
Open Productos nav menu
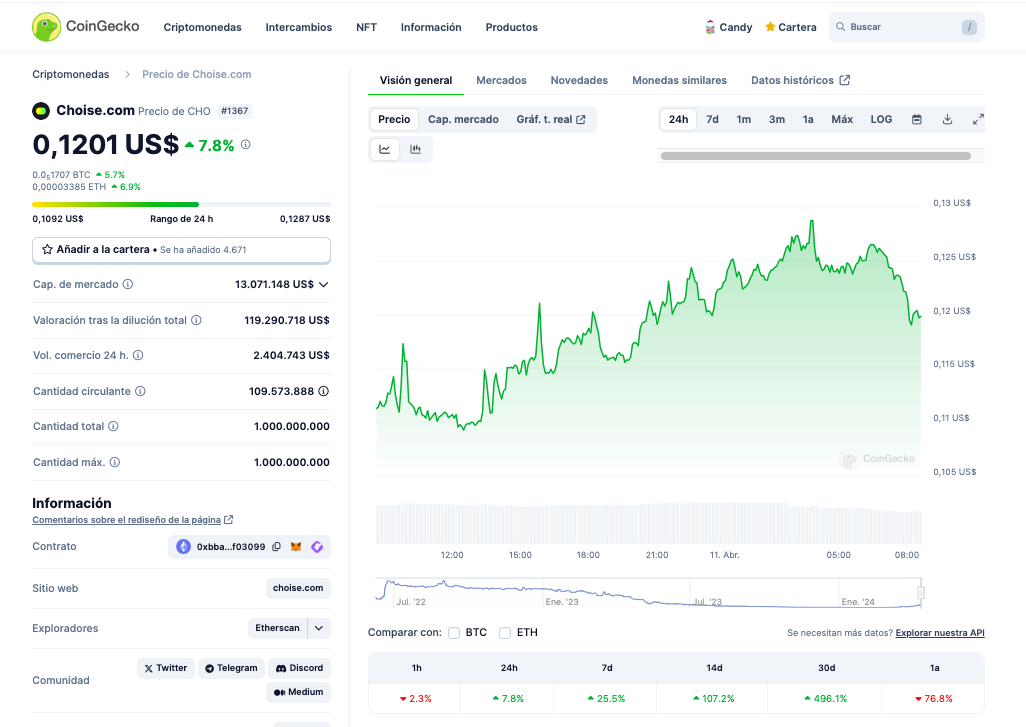click(x=512, y=27)
